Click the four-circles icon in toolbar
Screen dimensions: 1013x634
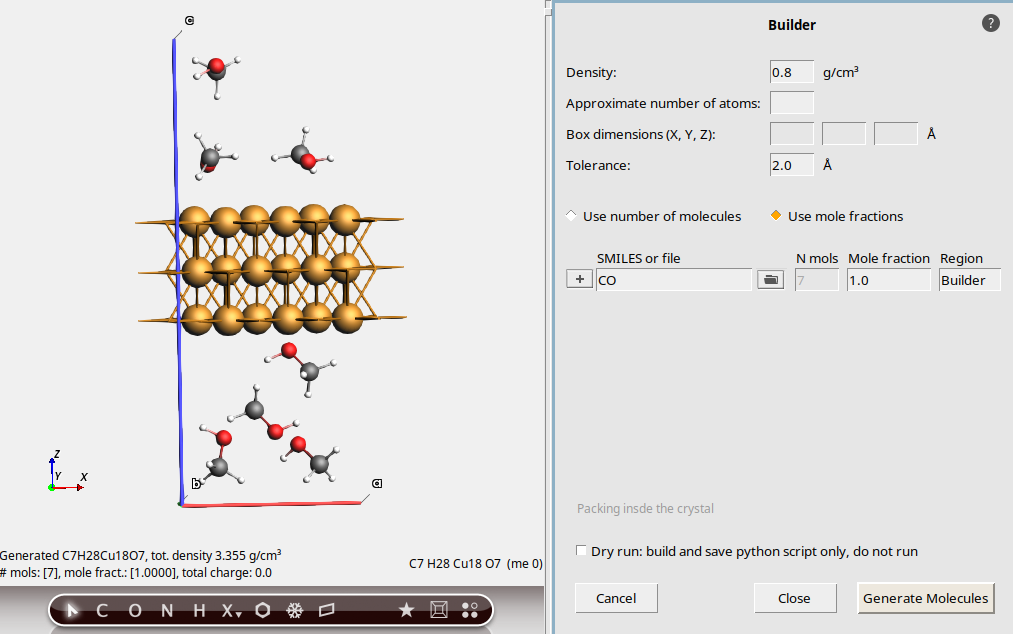pyautogui.click(x=470, y=610)
